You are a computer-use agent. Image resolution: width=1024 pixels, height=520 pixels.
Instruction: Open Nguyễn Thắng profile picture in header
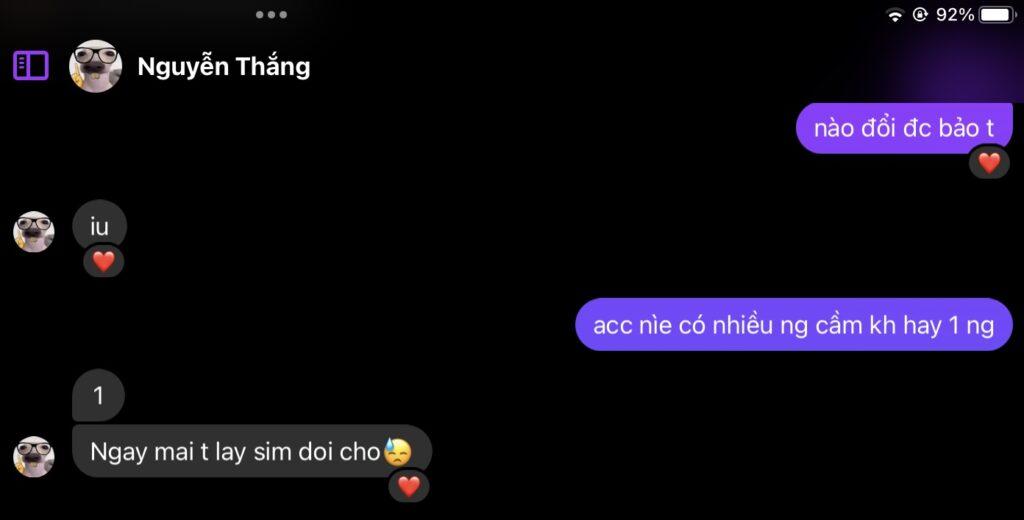pos(95,66)
